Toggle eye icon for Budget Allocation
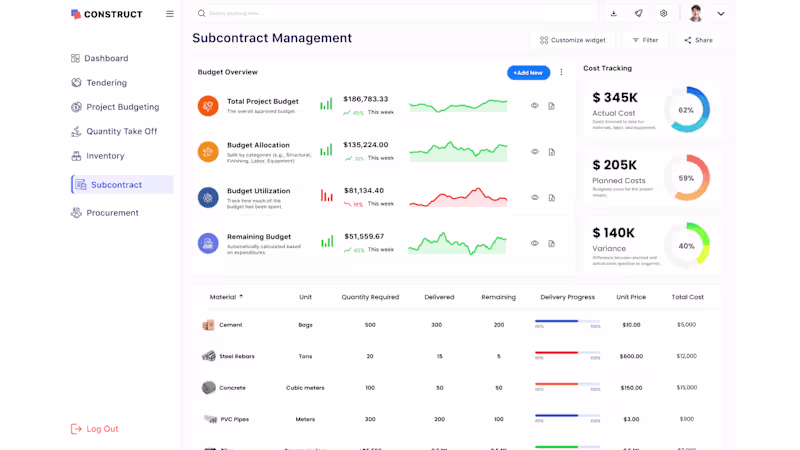 [x=535, y=152]
